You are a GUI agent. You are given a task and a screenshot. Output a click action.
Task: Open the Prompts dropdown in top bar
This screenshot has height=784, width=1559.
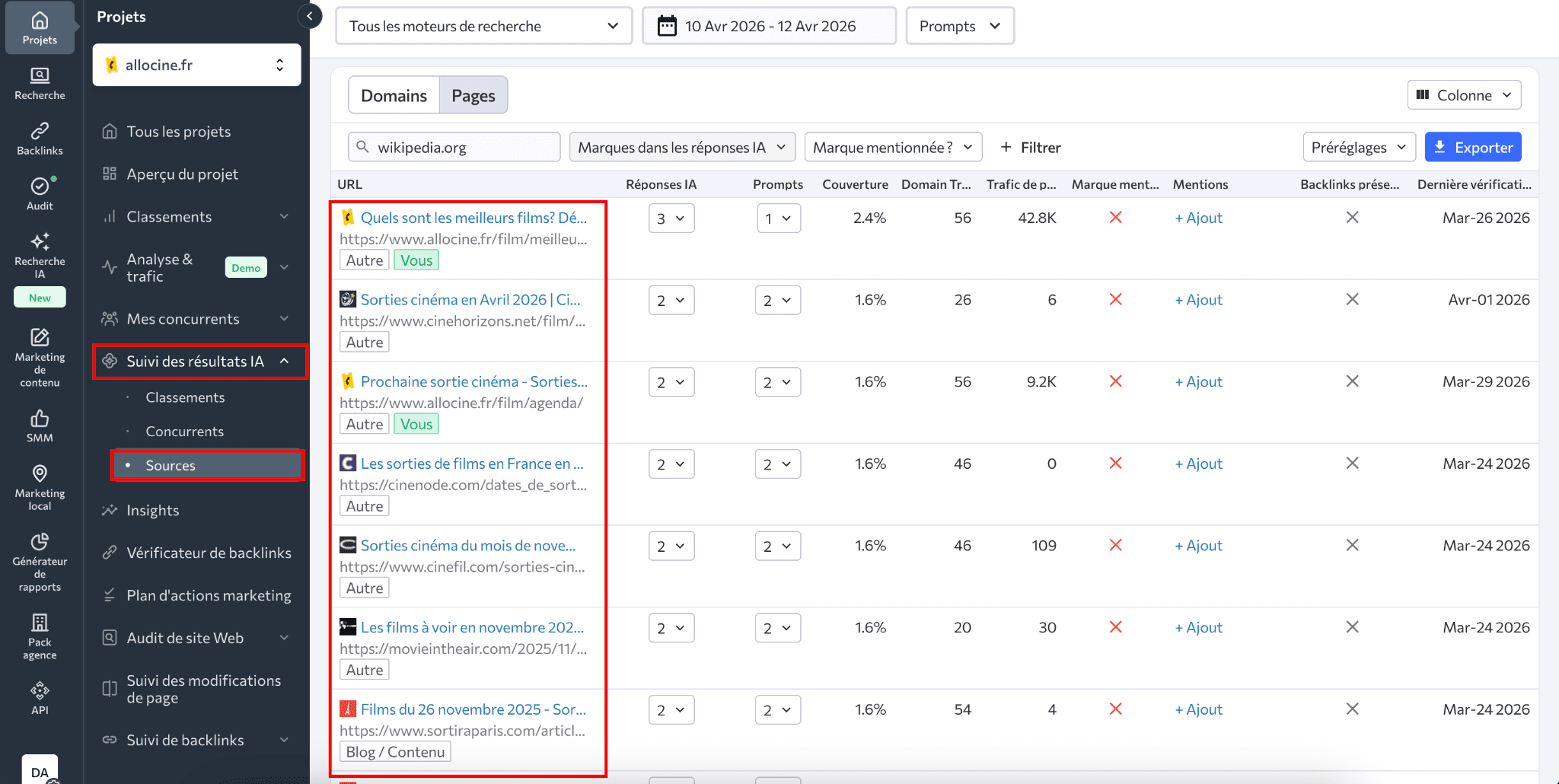tap(960, 26)
